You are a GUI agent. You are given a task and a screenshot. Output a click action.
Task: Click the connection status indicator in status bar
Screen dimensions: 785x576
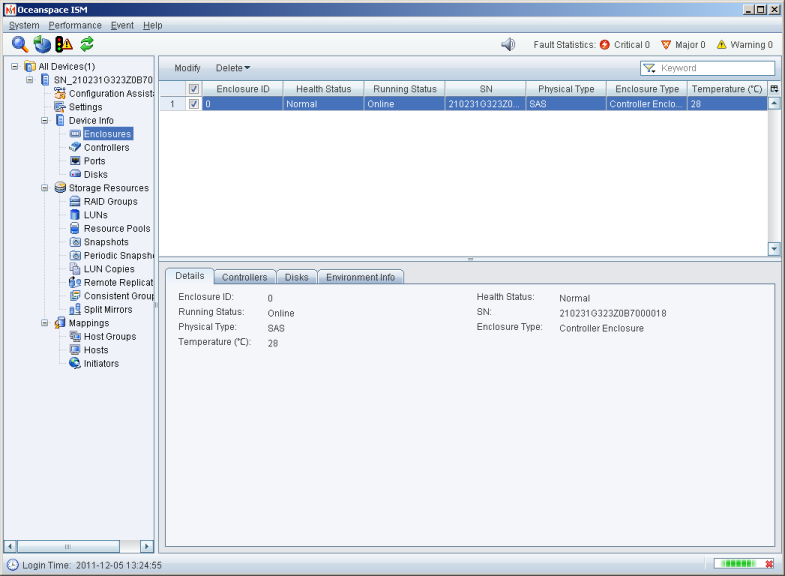click(744, 564)
